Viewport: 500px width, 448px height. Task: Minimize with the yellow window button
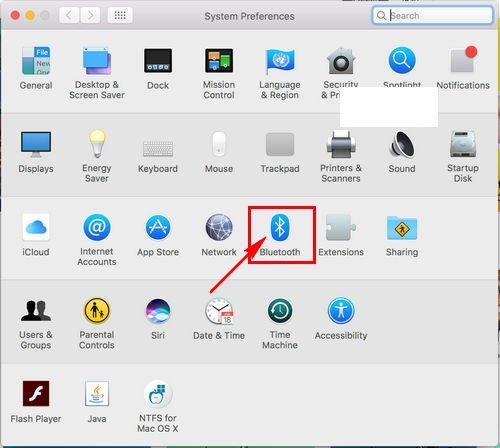pos(30,15)
